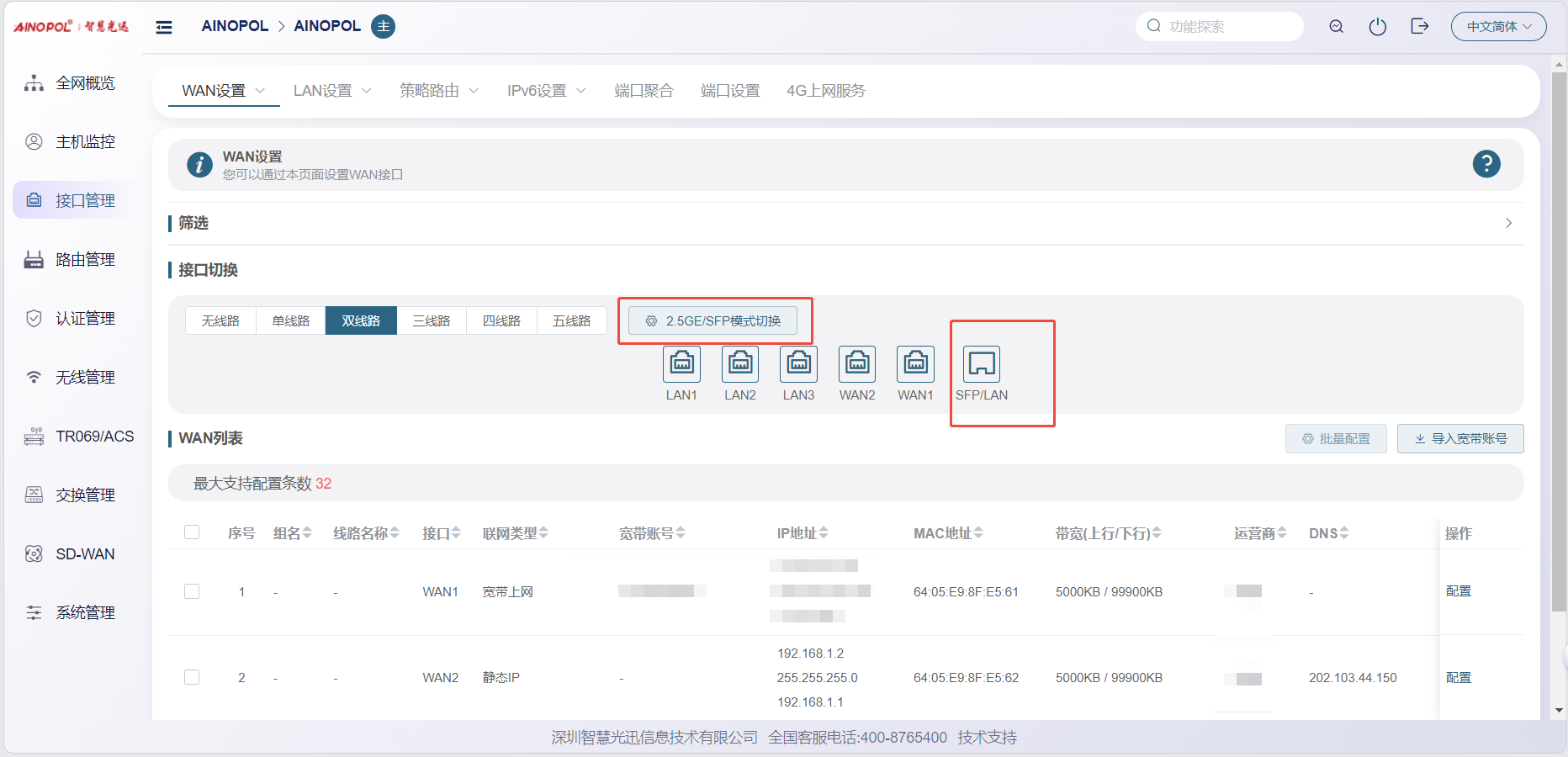The width and height of the screenshot is (1568, 757).
Task: Expand the 筛选 filter section arrow
Action: (x=1508, y=223)
